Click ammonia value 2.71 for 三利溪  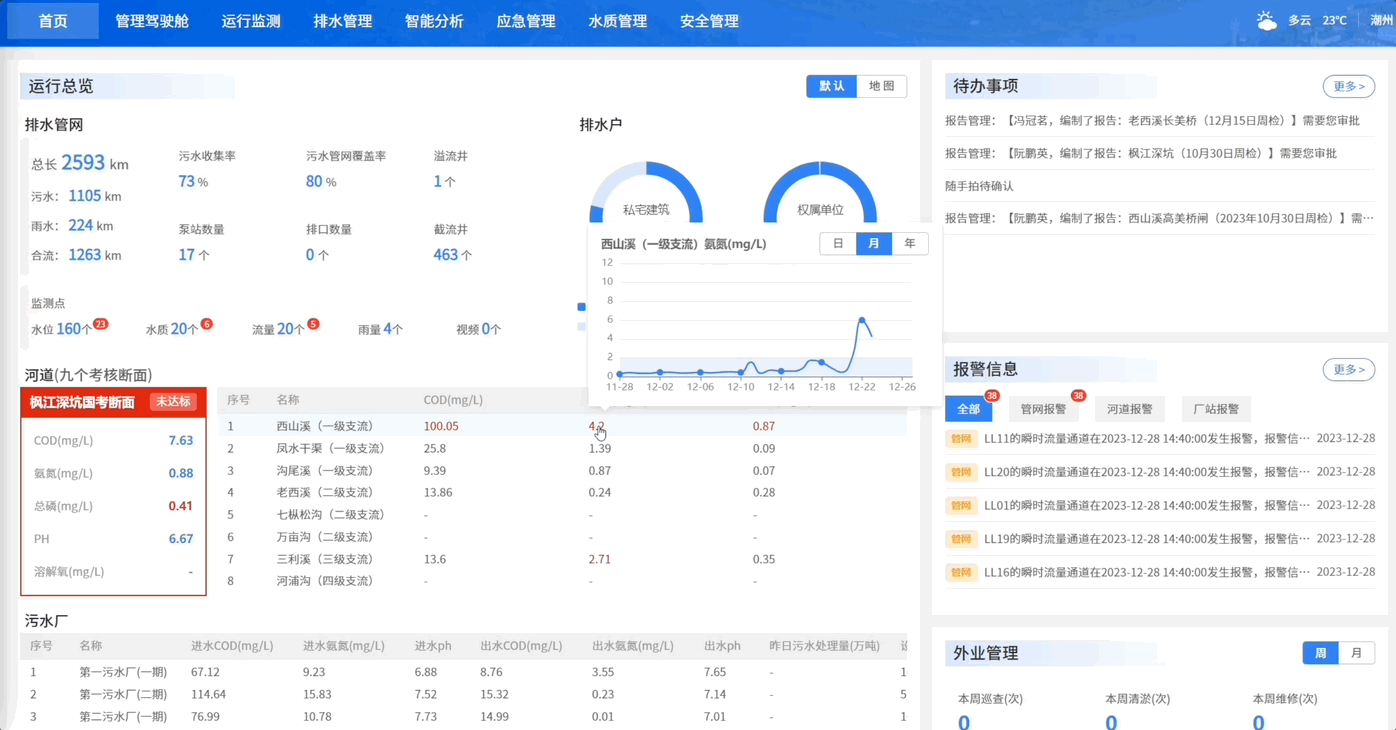click(600, 559)
